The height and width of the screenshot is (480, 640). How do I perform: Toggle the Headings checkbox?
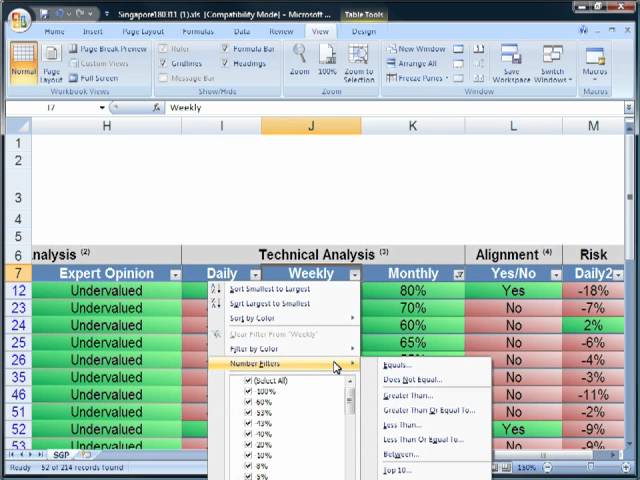point(225,63)
